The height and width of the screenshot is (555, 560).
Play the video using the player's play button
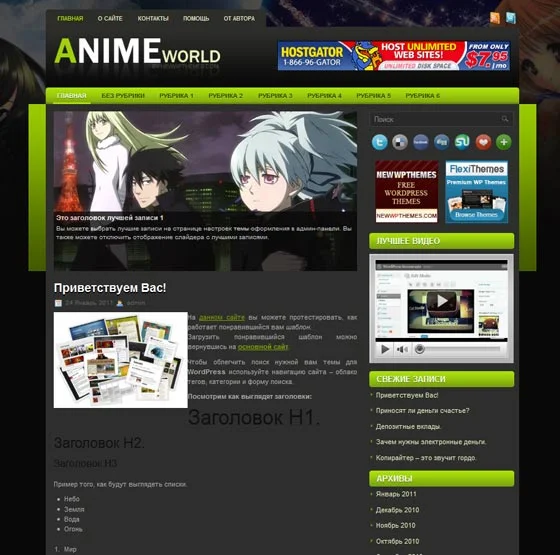click(385, 349)
